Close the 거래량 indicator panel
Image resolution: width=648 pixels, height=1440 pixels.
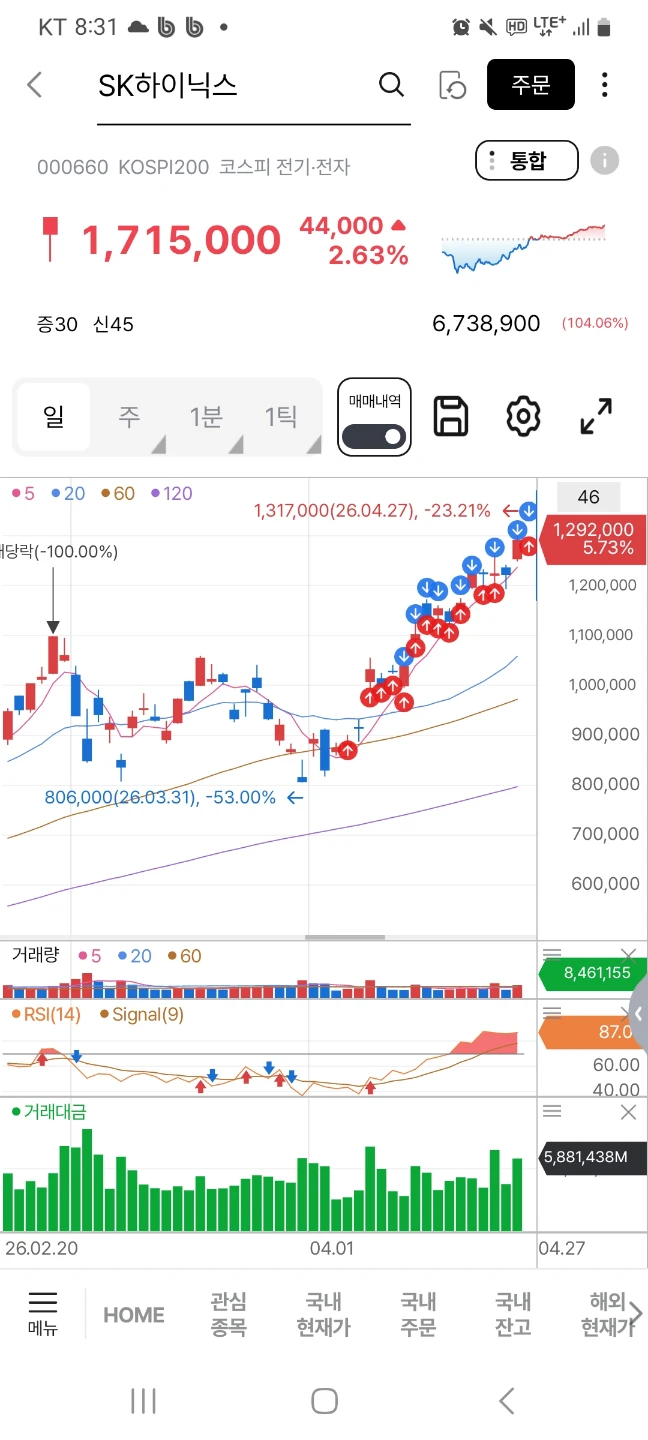pos(628,955)
